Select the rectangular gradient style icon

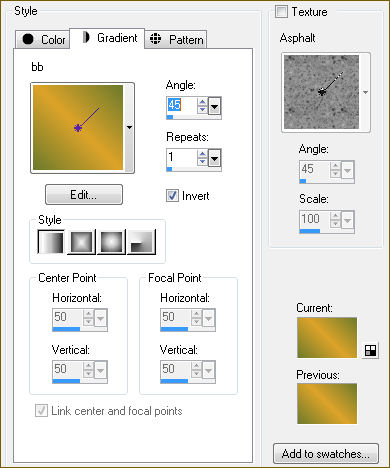click(81, 242)
